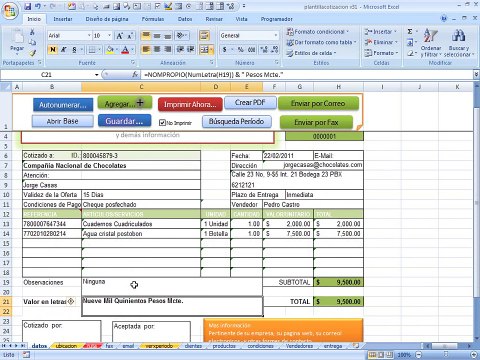
Task: Click Merge and Center cells icon
Action: tap(204, 50)
